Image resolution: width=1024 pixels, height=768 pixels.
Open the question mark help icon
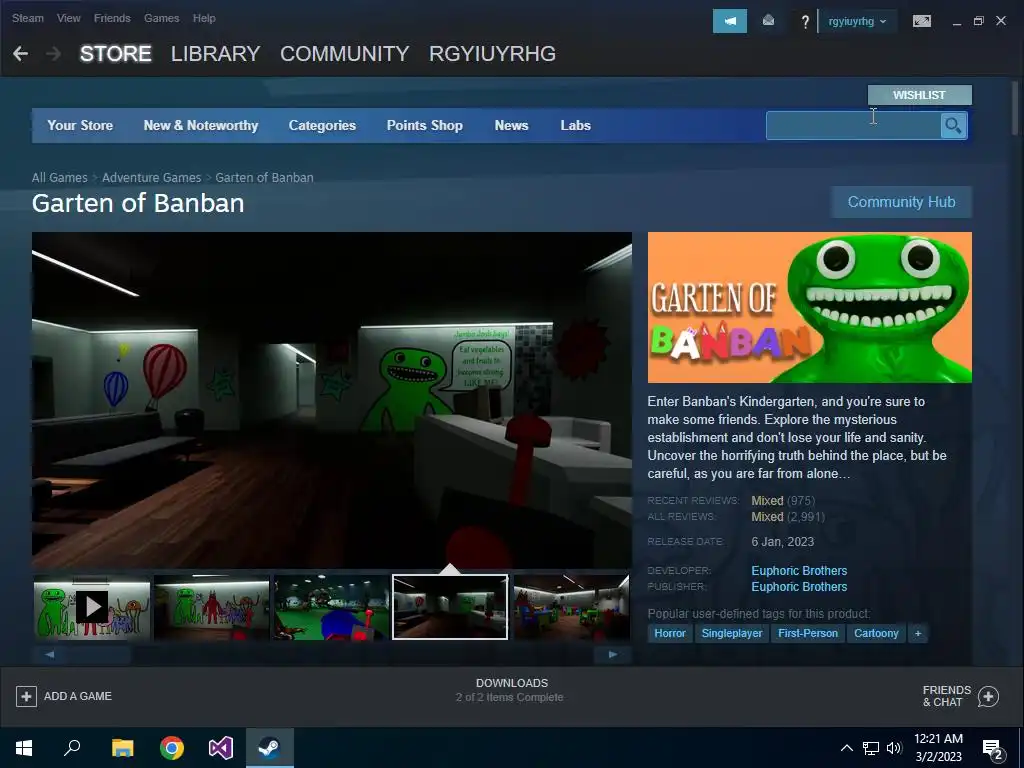[x=805, y=22]
